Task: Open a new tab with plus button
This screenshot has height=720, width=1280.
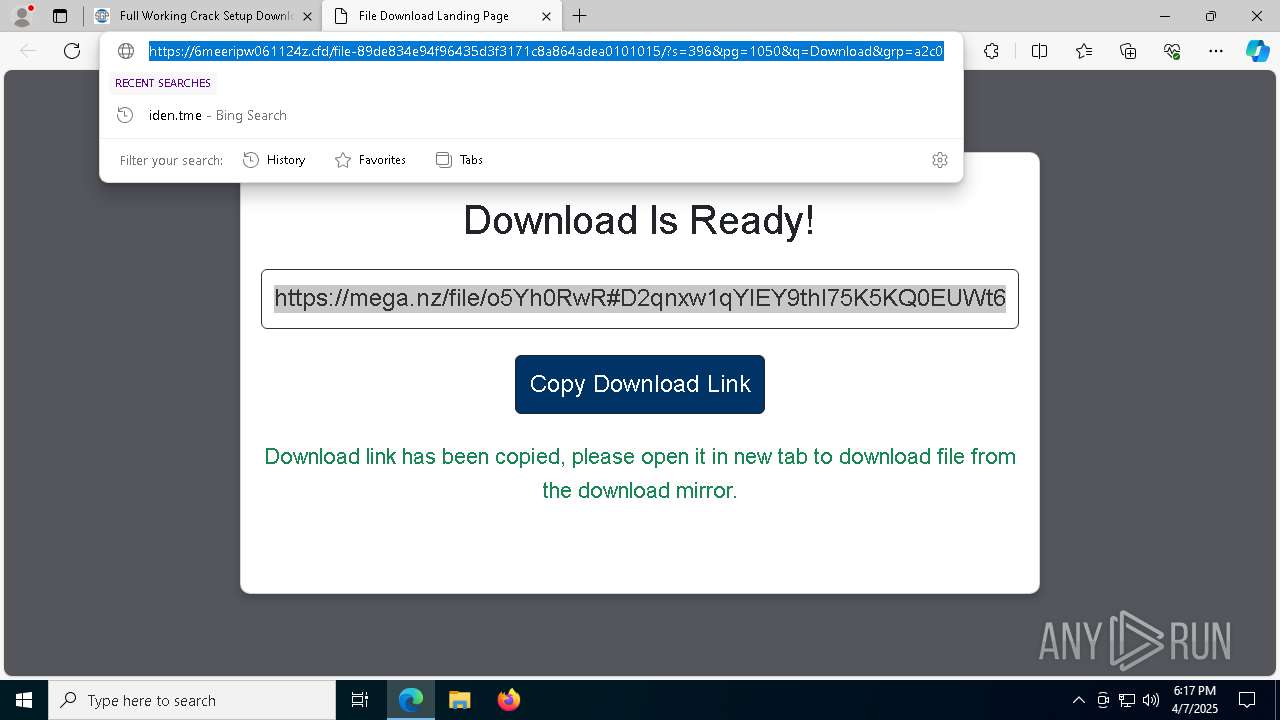Action: point(580,16)
